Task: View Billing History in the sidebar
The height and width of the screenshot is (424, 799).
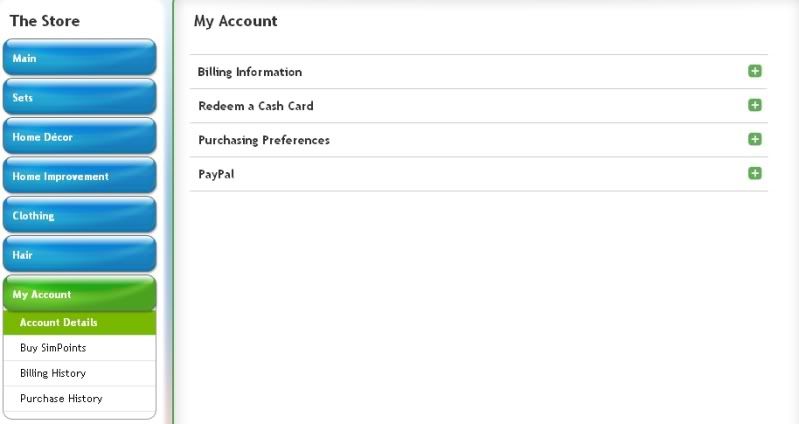Action: [x=53, y=373]
